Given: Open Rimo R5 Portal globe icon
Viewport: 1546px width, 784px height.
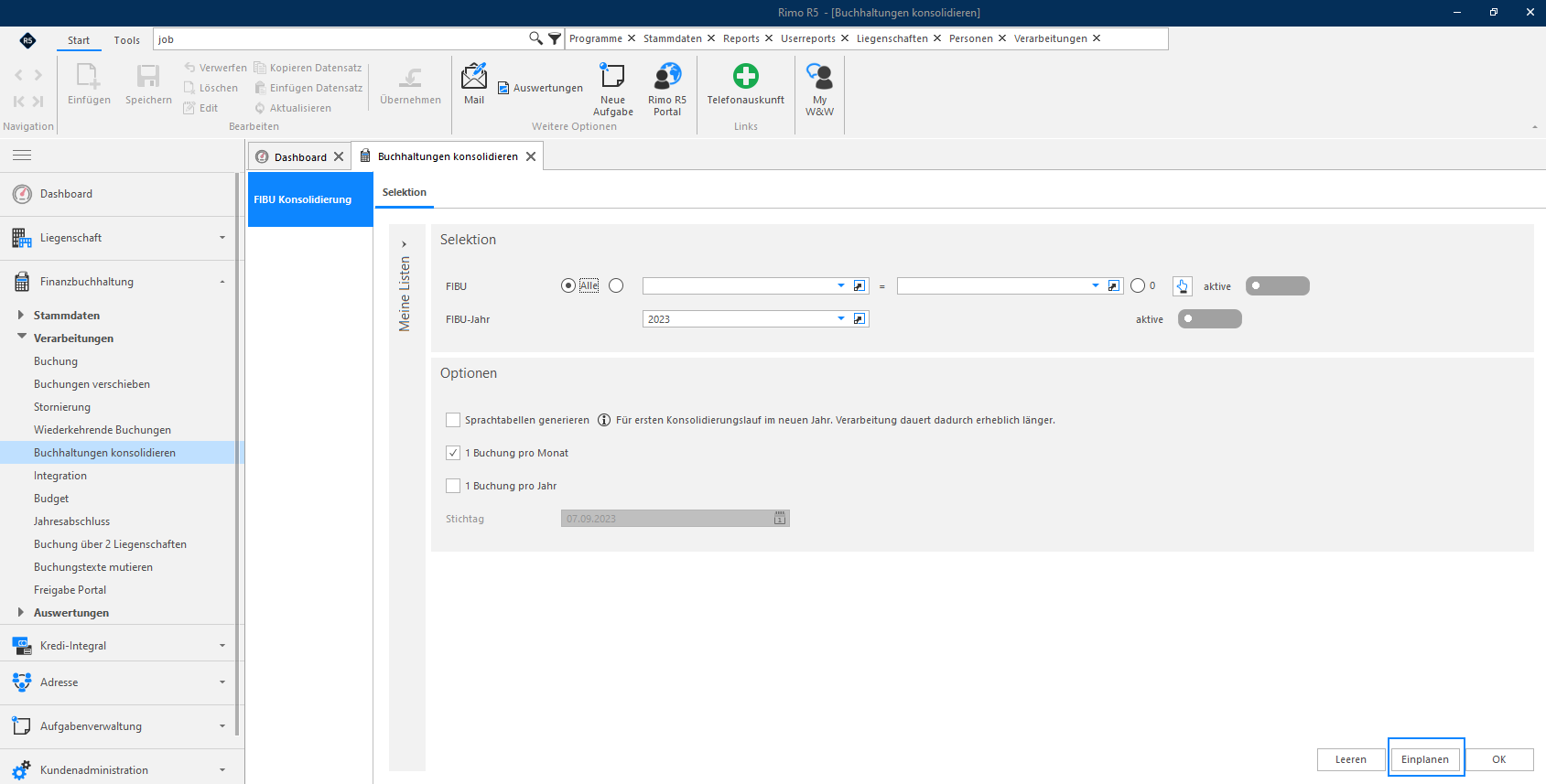Looking at the screenshot, I should [667, 75].
